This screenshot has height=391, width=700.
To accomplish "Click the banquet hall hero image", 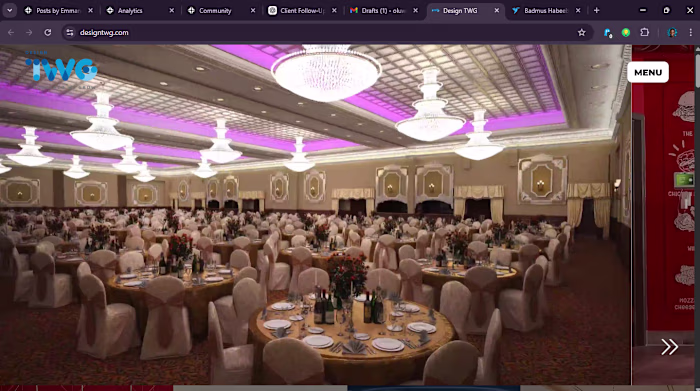I will [315, 214].
